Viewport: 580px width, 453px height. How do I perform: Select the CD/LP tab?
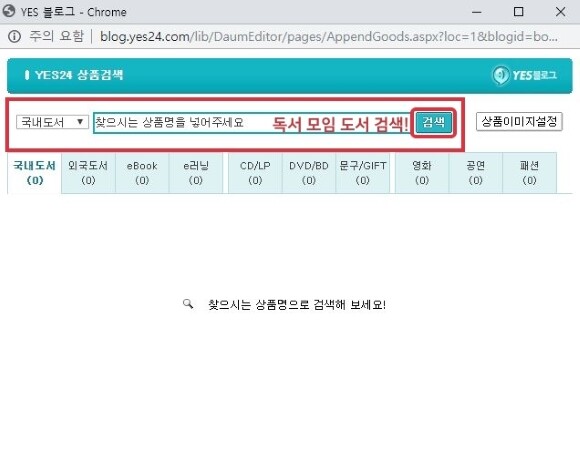coord(255,173)
